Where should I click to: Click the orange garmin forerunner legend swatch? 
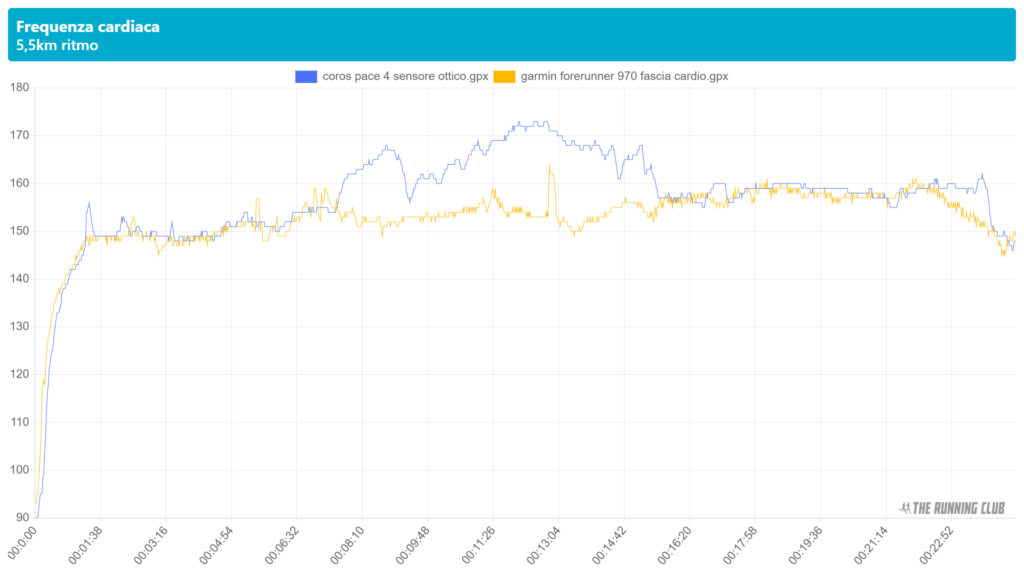pos(505,76)
